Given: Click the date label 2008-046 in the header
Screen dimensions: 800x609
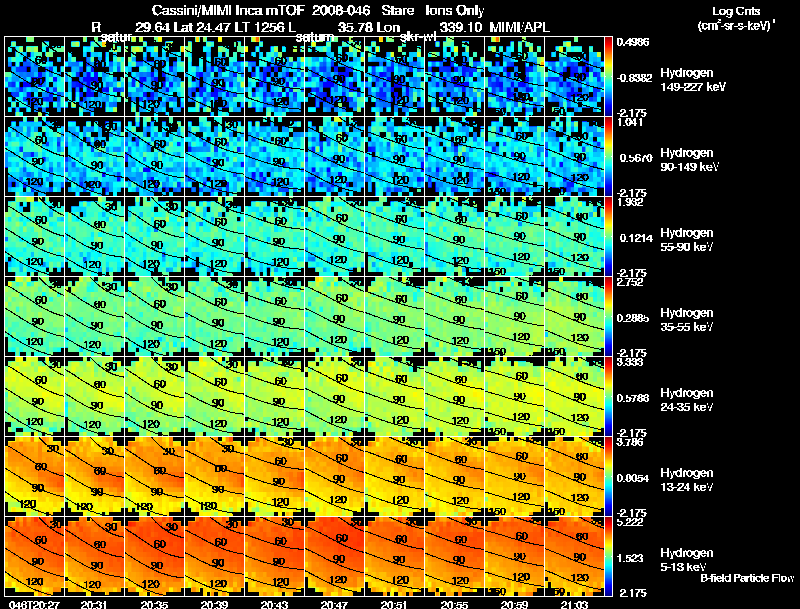Looking at the screenshot, I should click(340, 11).
